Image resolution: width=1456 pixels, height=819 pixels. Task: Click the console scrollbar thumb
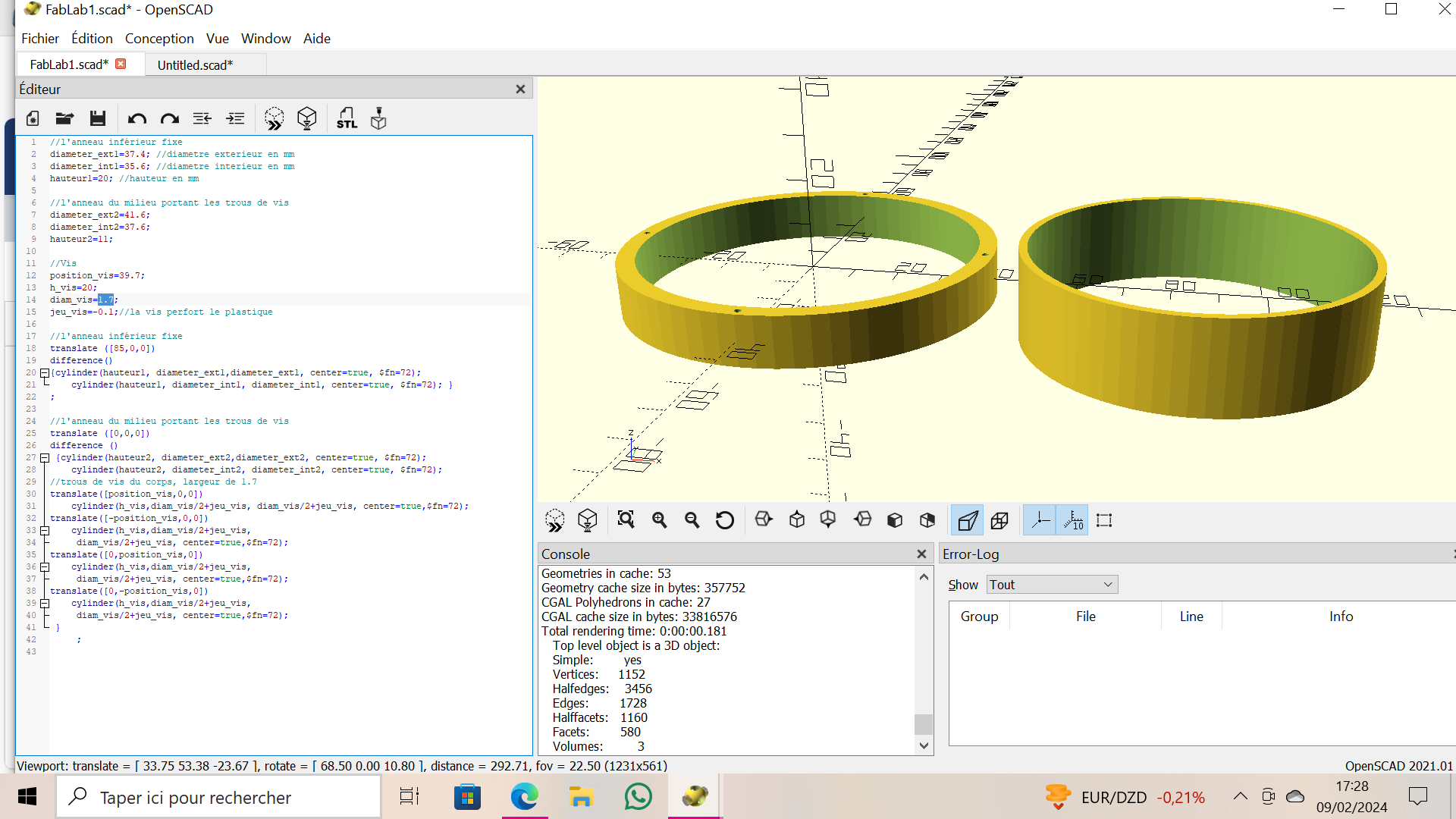click(924, 724)
